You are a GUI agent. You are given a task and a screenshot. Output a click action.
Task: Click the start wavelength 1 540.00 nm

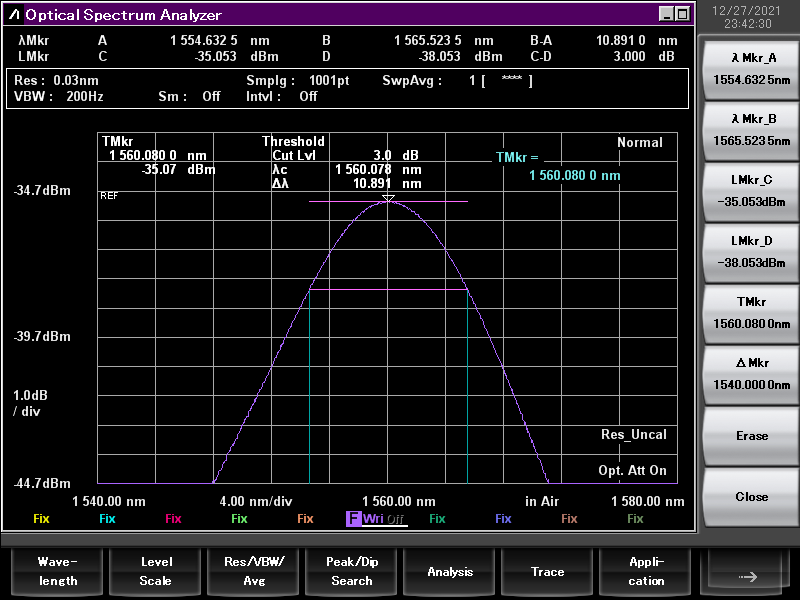(x=109, y=502)
